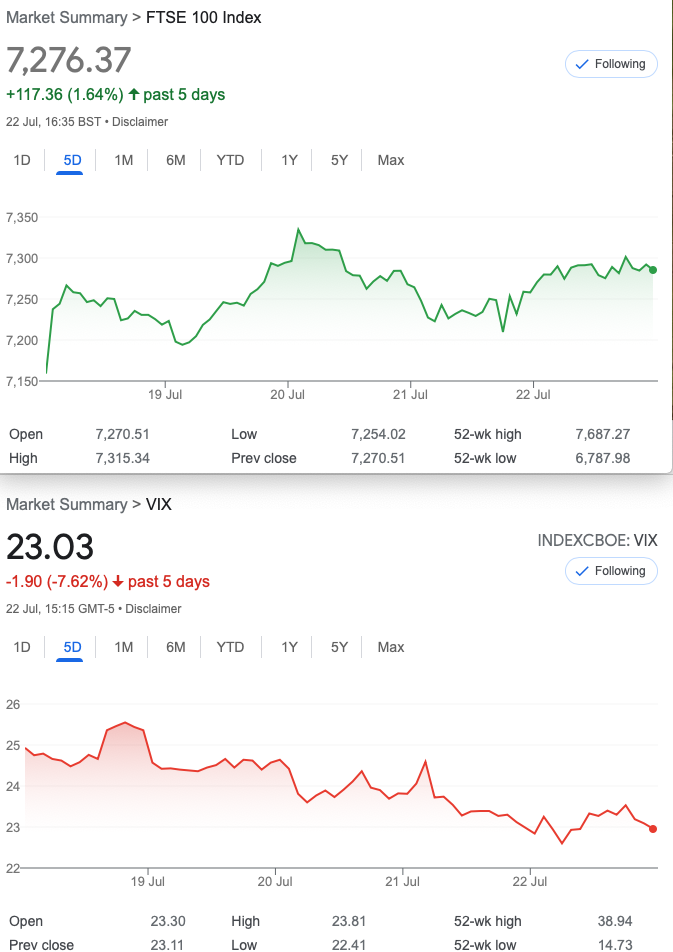The height and width of the screenshot is (952, 673).
Task: Toggle the VIX Following button
Action: point(611,571)
